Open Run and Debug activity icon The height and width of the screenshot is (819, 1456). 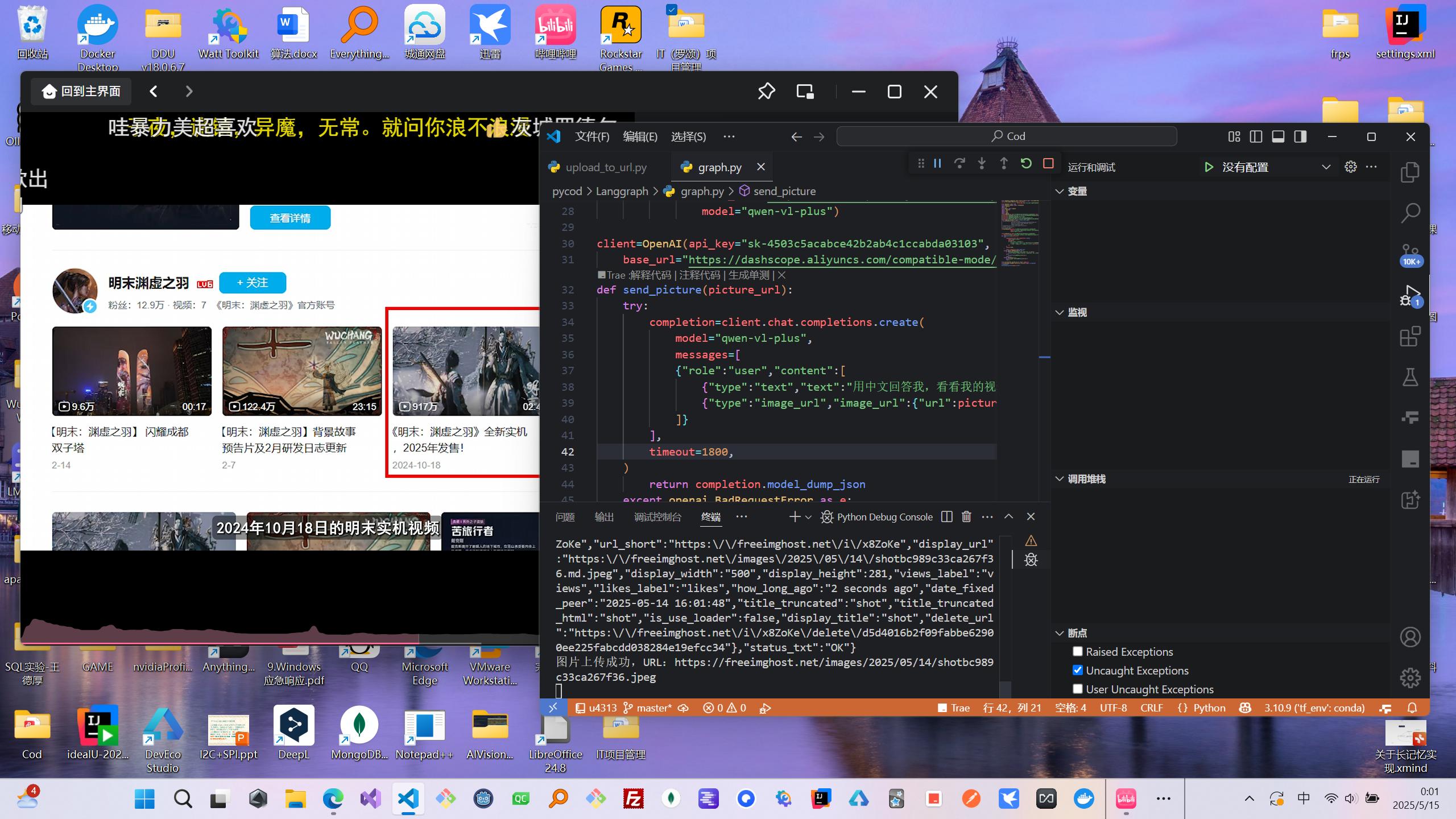pos(1410,295)
